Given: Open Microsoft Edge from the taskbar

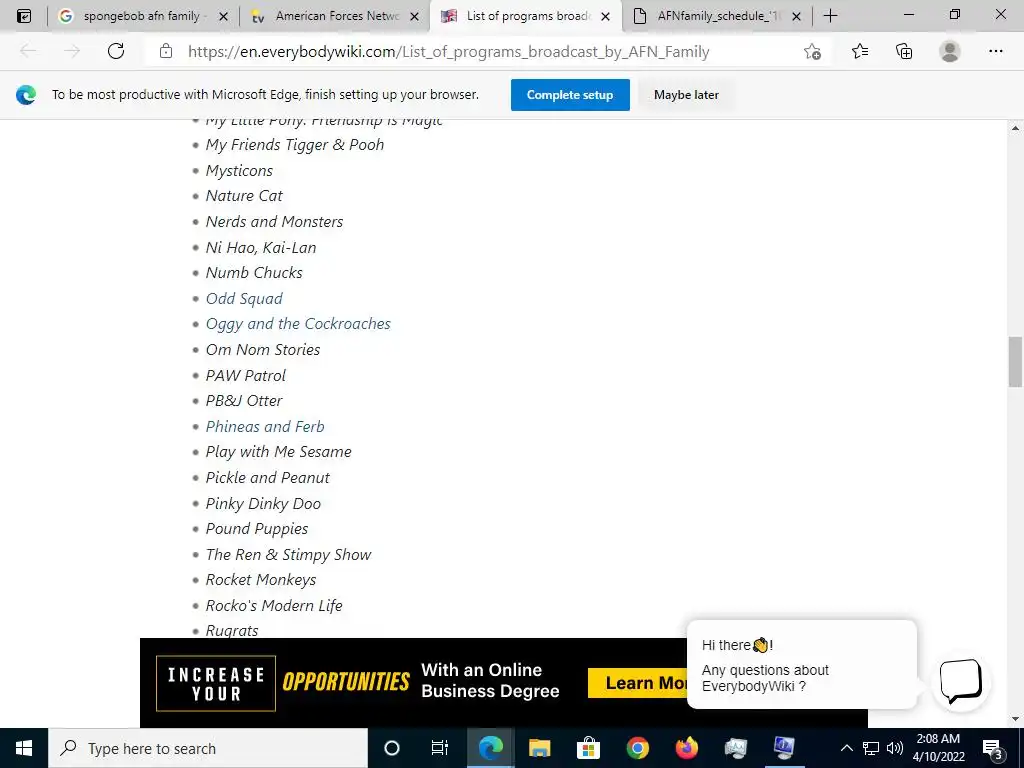Looking at the screenshot, I should coord(490,748).
